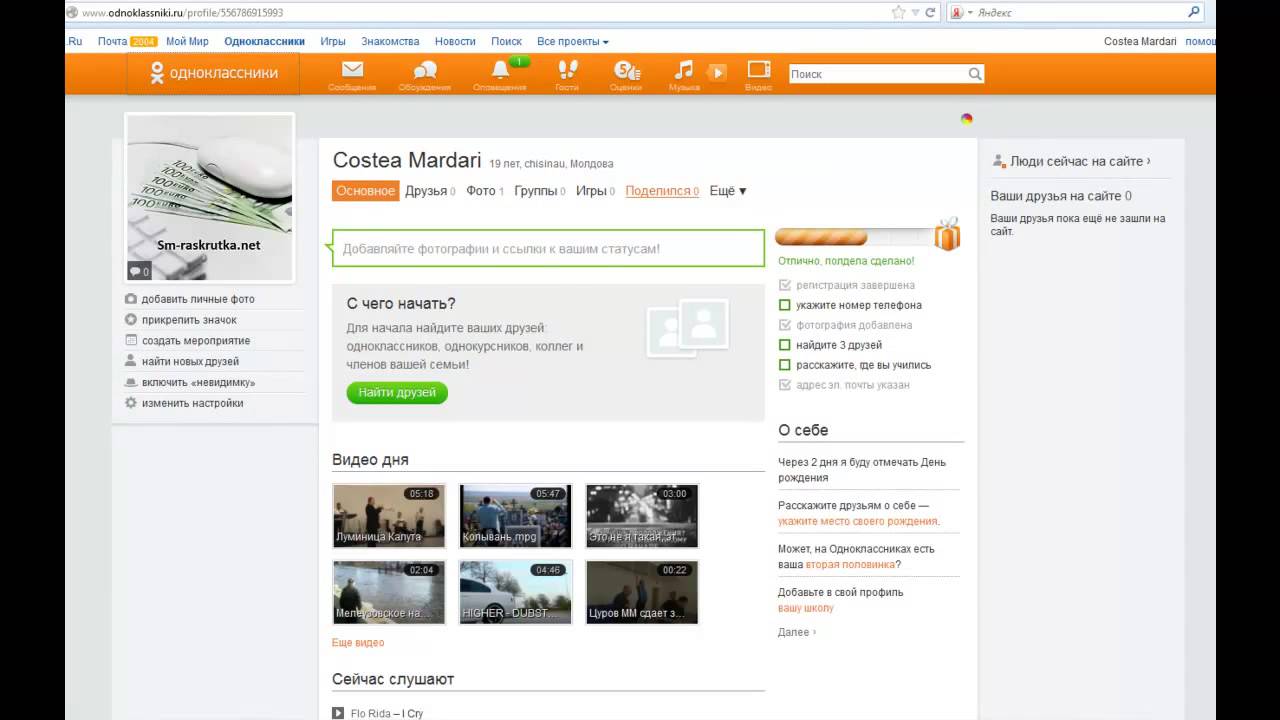Open Мой Мир in top bar
Screen dimensions: 1280x720
[x=187, y=42]
